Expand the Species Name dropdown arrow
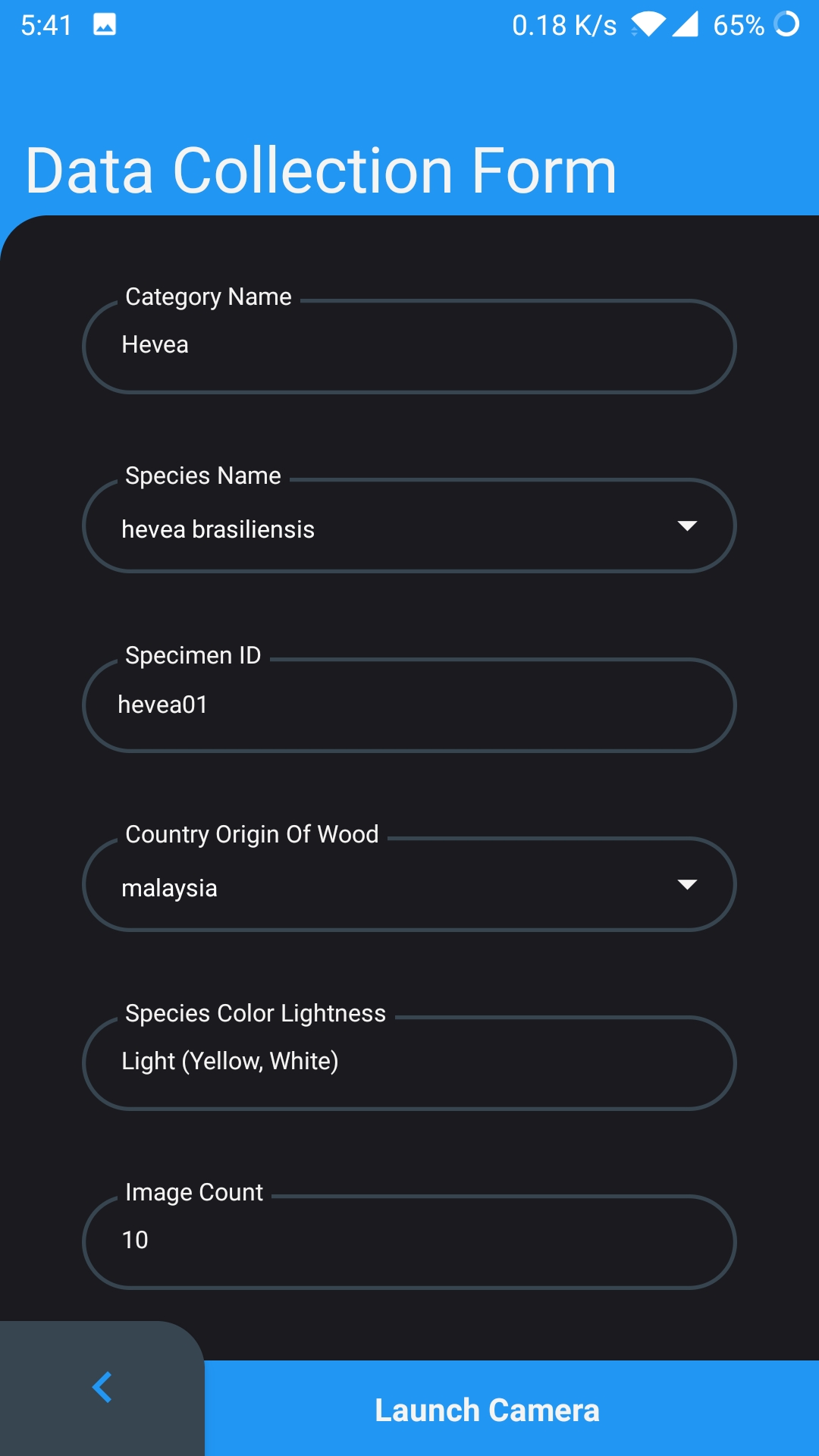The image size is (819, 1456). coord(687,526)
